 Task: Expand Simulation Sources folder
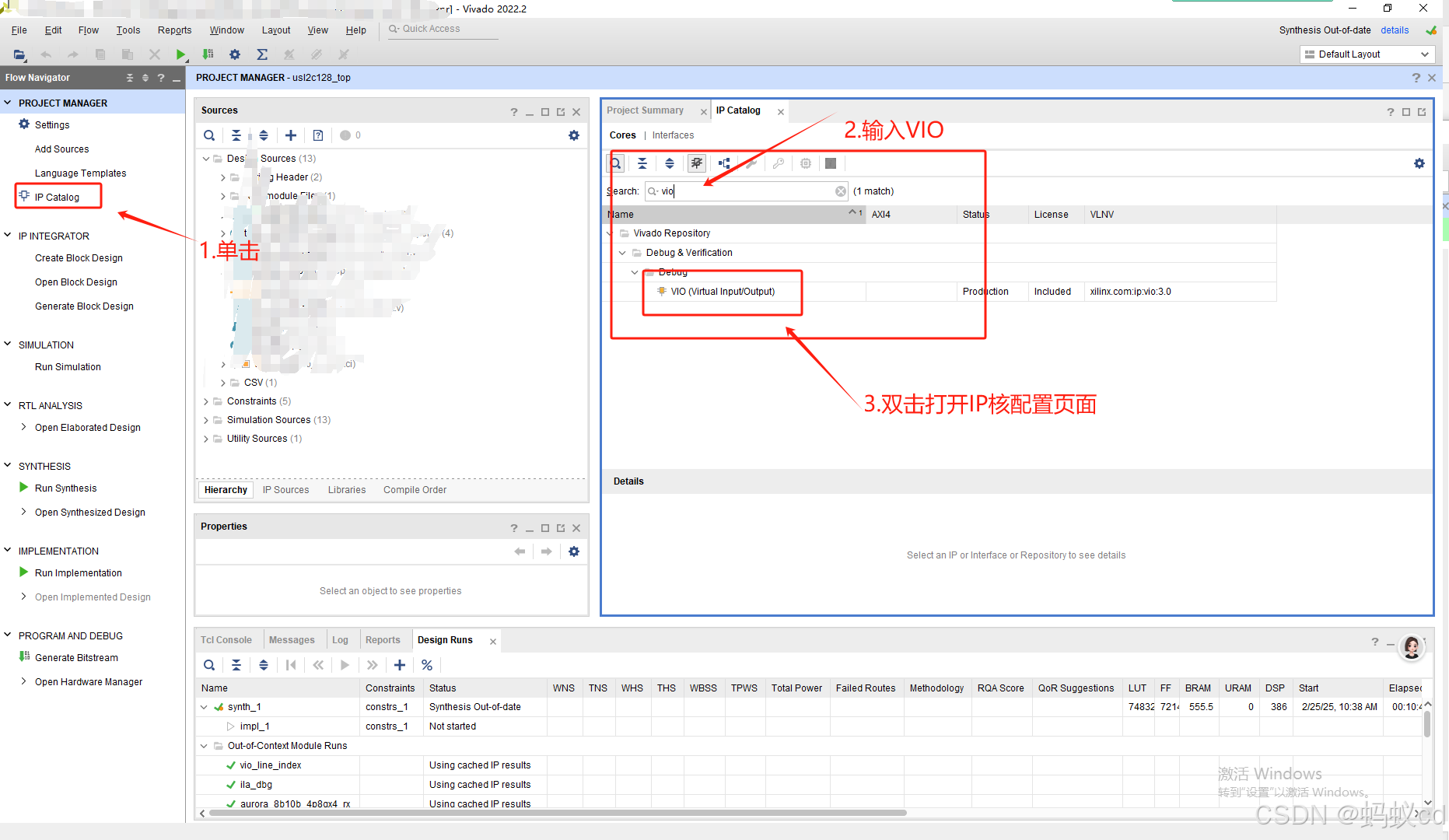coord(206,420)
